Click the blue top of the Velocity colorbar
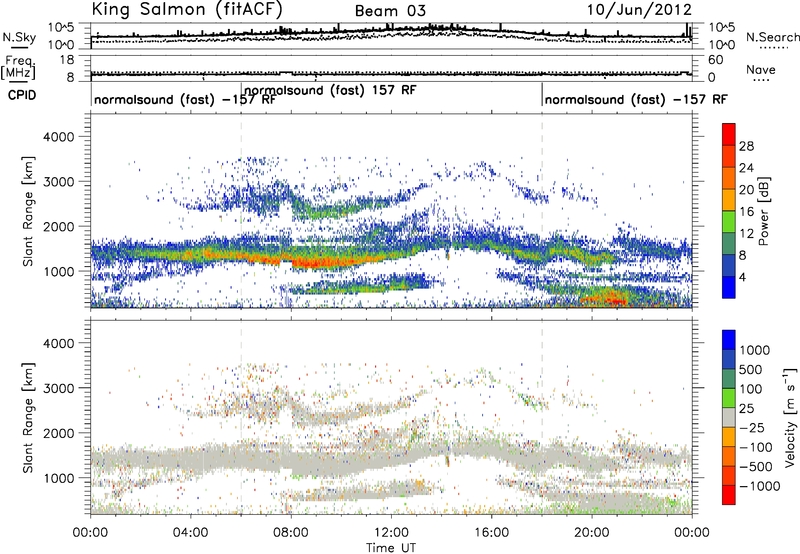800x554 pixels. coord(729,340)
